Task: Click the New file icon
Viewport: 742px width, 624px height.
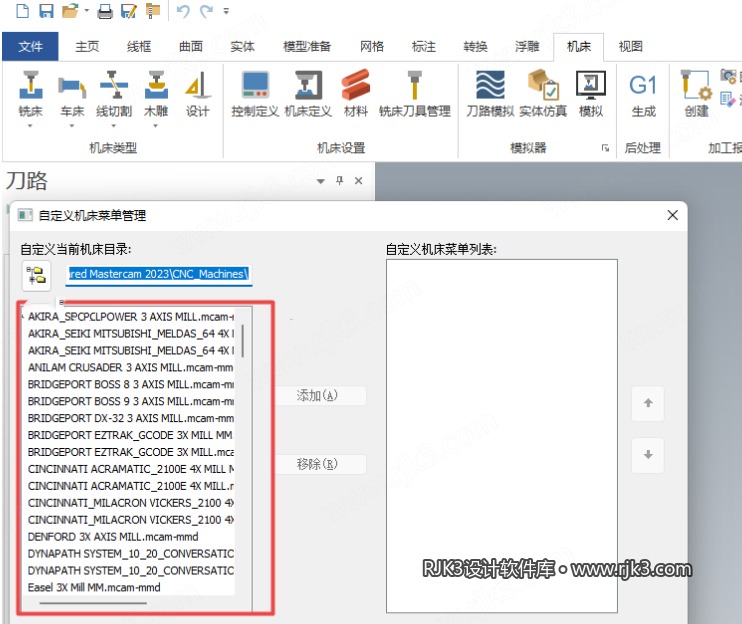Action: click(22, 10)
